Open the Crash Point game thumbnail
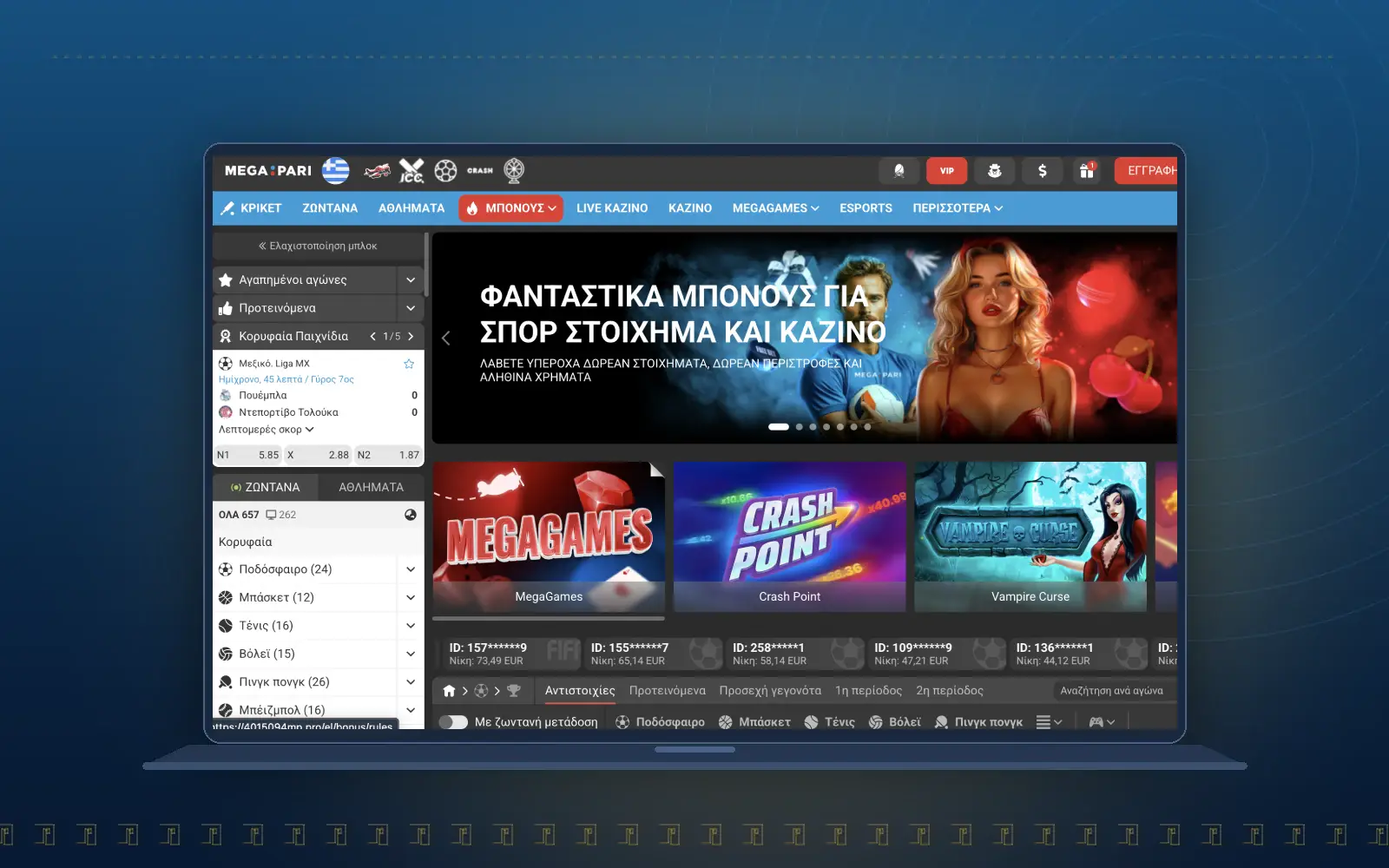1389x868 pixels. tap(790, 536)
